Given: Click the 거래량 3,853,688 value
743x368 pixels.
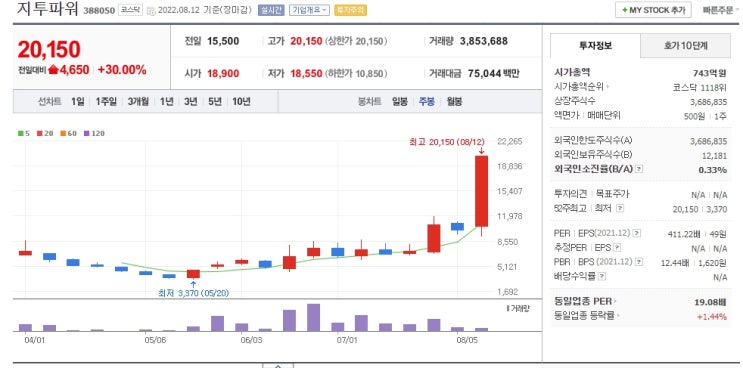Looking at the screenshot, I should click(484, 41).
